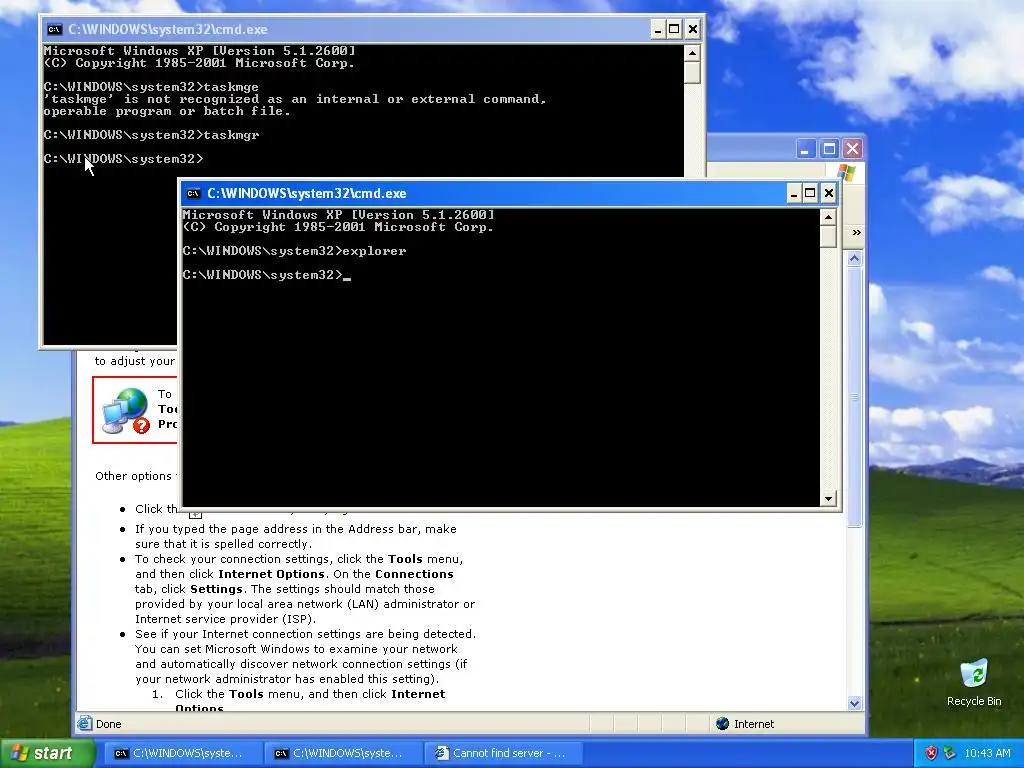The height and width of the screenshot is (768, 1024).
Task: Minimize the back cmd.exe window
Action: (x=658, y=29)
